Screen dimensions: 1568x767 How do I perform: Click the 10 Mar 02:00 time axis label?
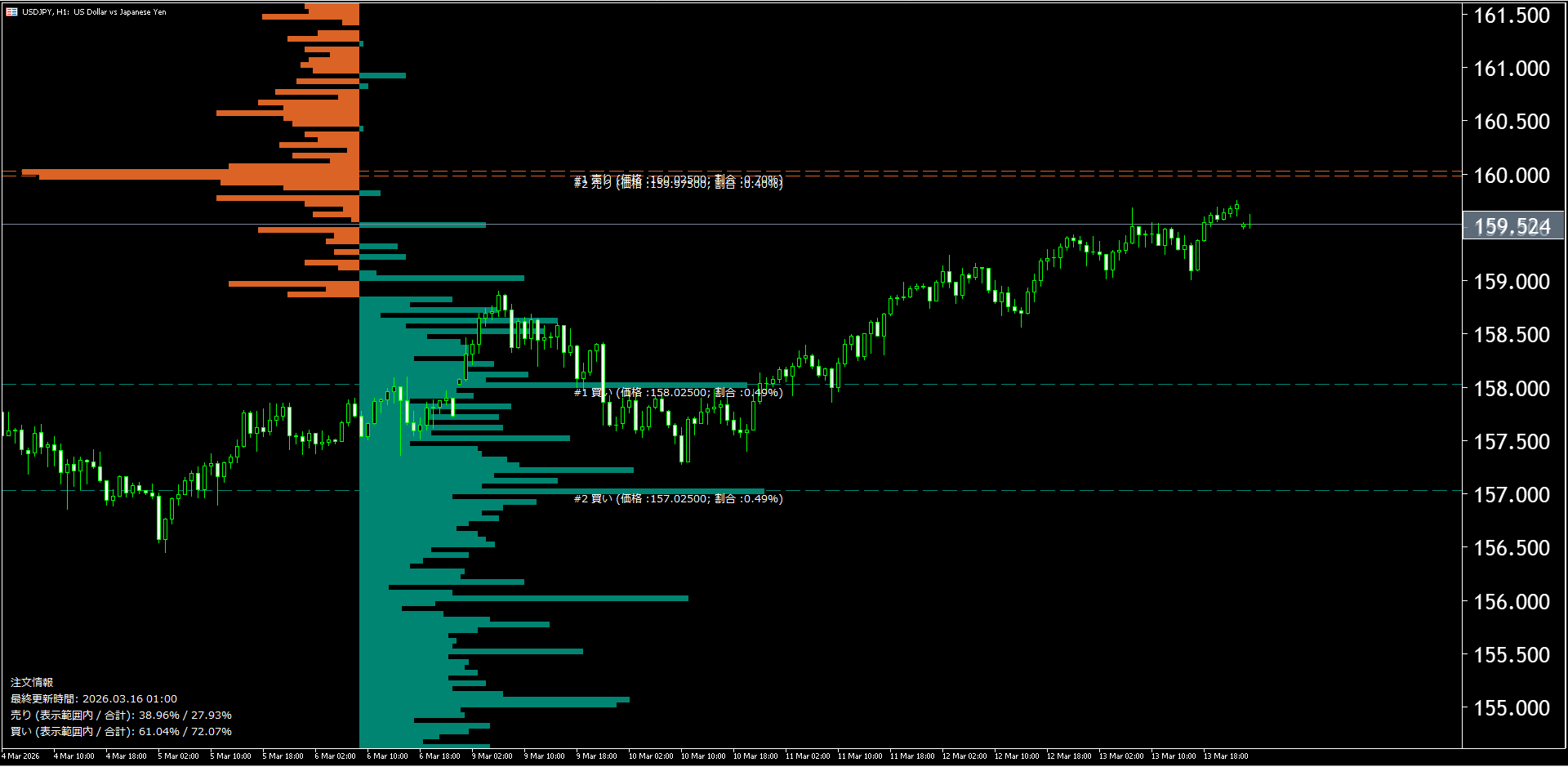point(651,756)
